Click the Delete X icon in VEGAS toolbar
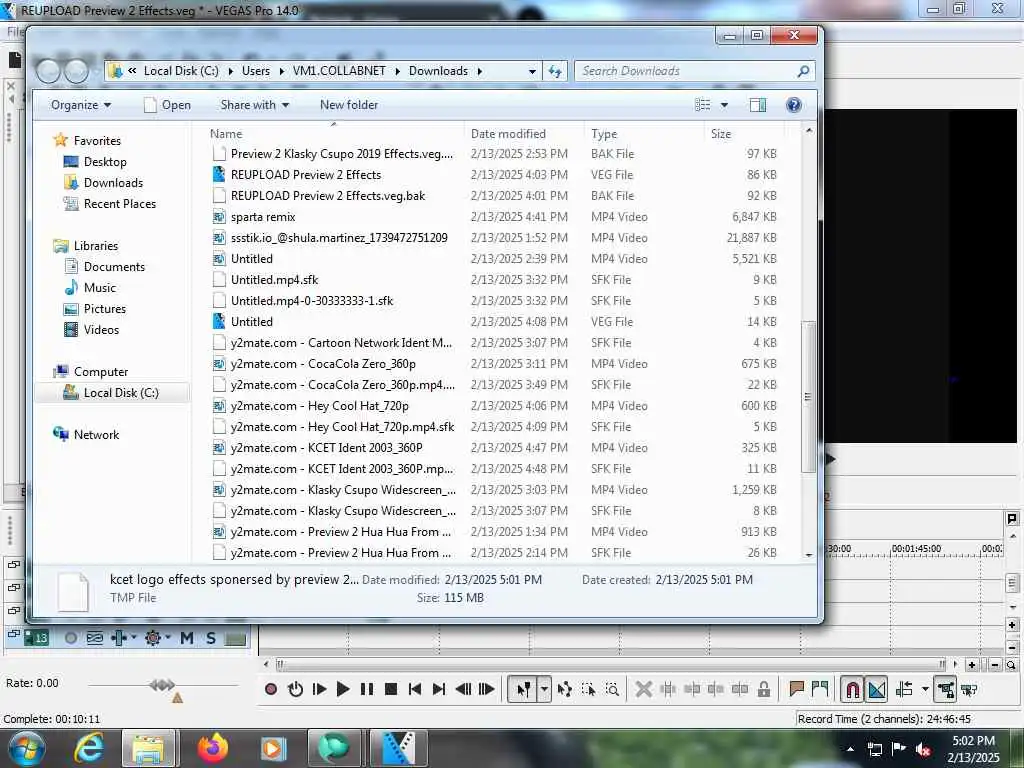 click(643, 689)
